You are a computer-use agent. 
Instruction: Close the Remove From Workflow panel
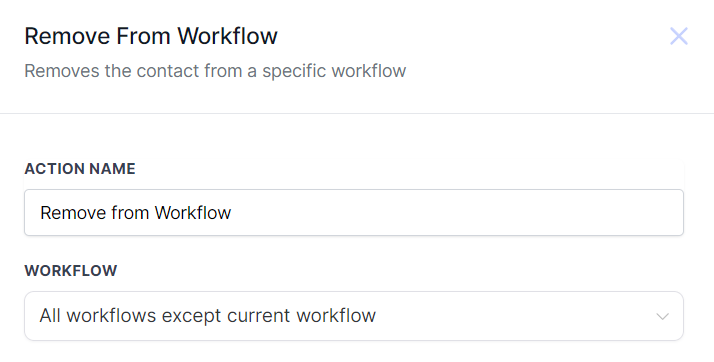[678, 36]
